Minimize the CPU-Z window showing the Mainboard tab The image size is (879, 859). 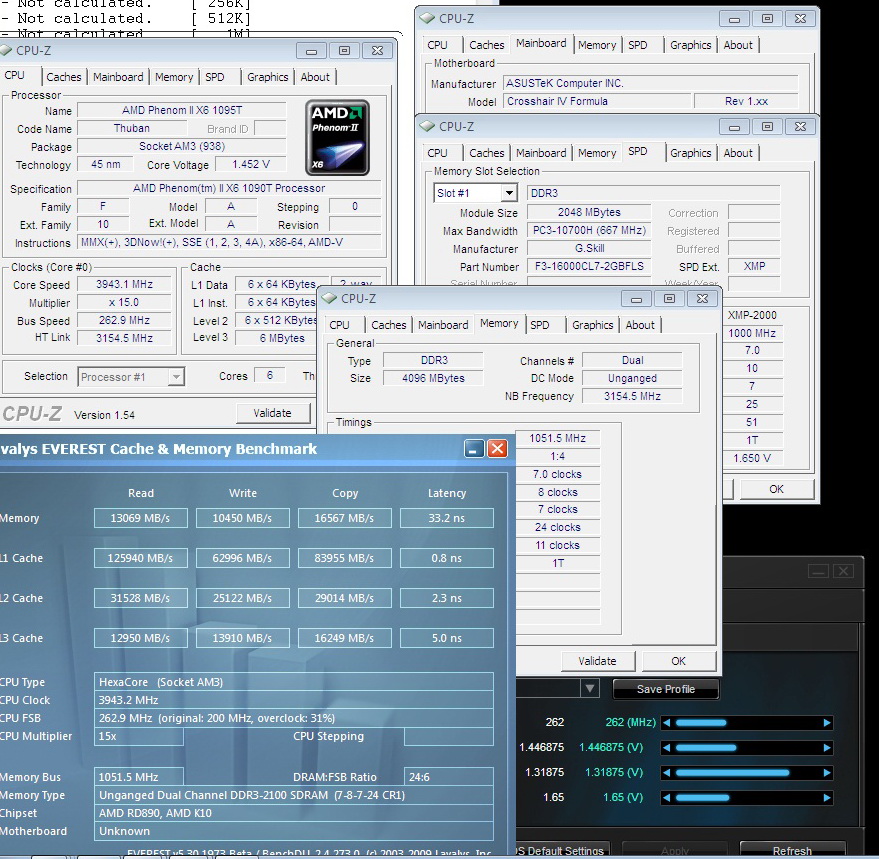click(734, 19)
